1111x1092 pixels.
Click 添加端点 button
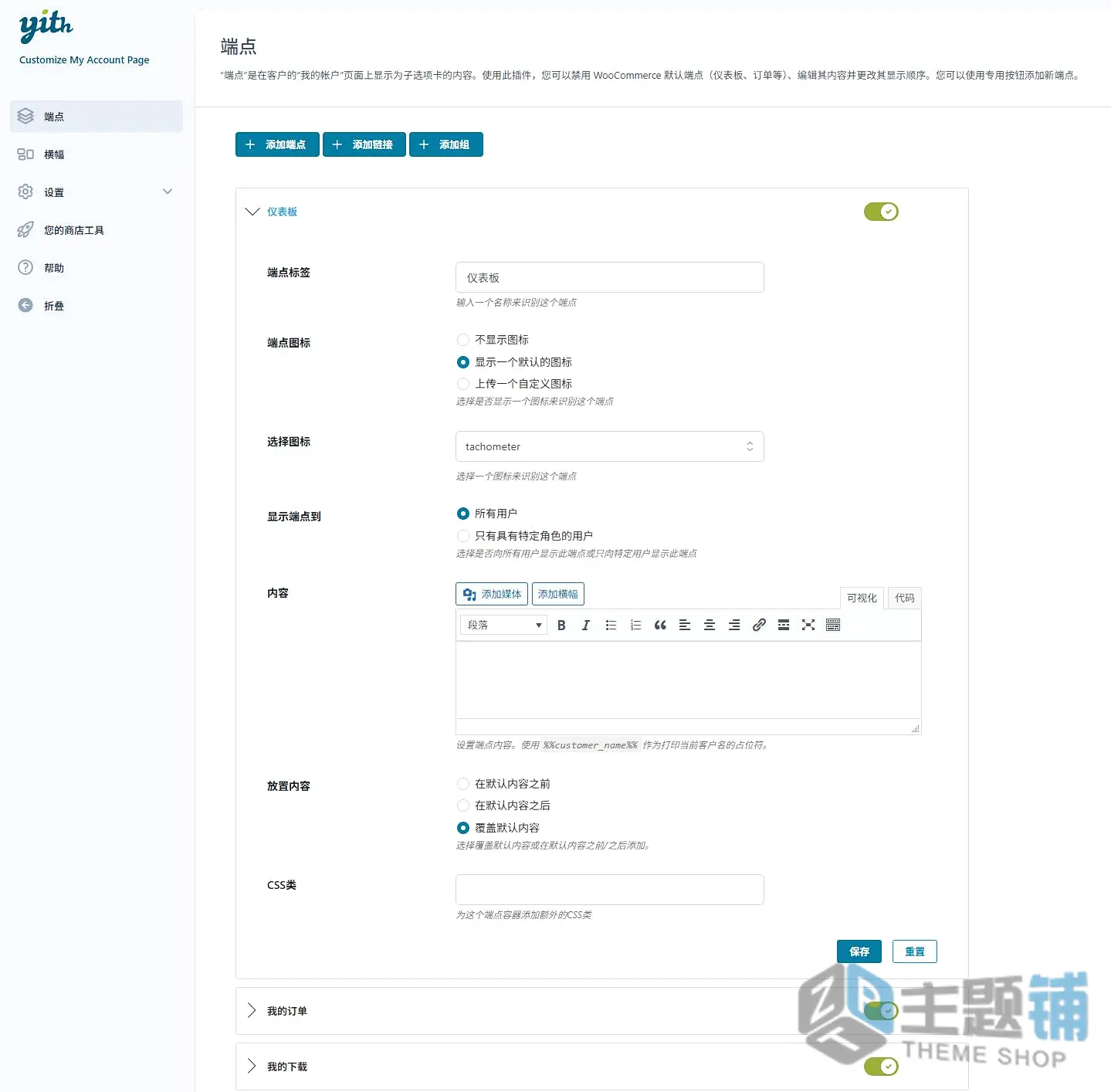(x=277, y=144)
